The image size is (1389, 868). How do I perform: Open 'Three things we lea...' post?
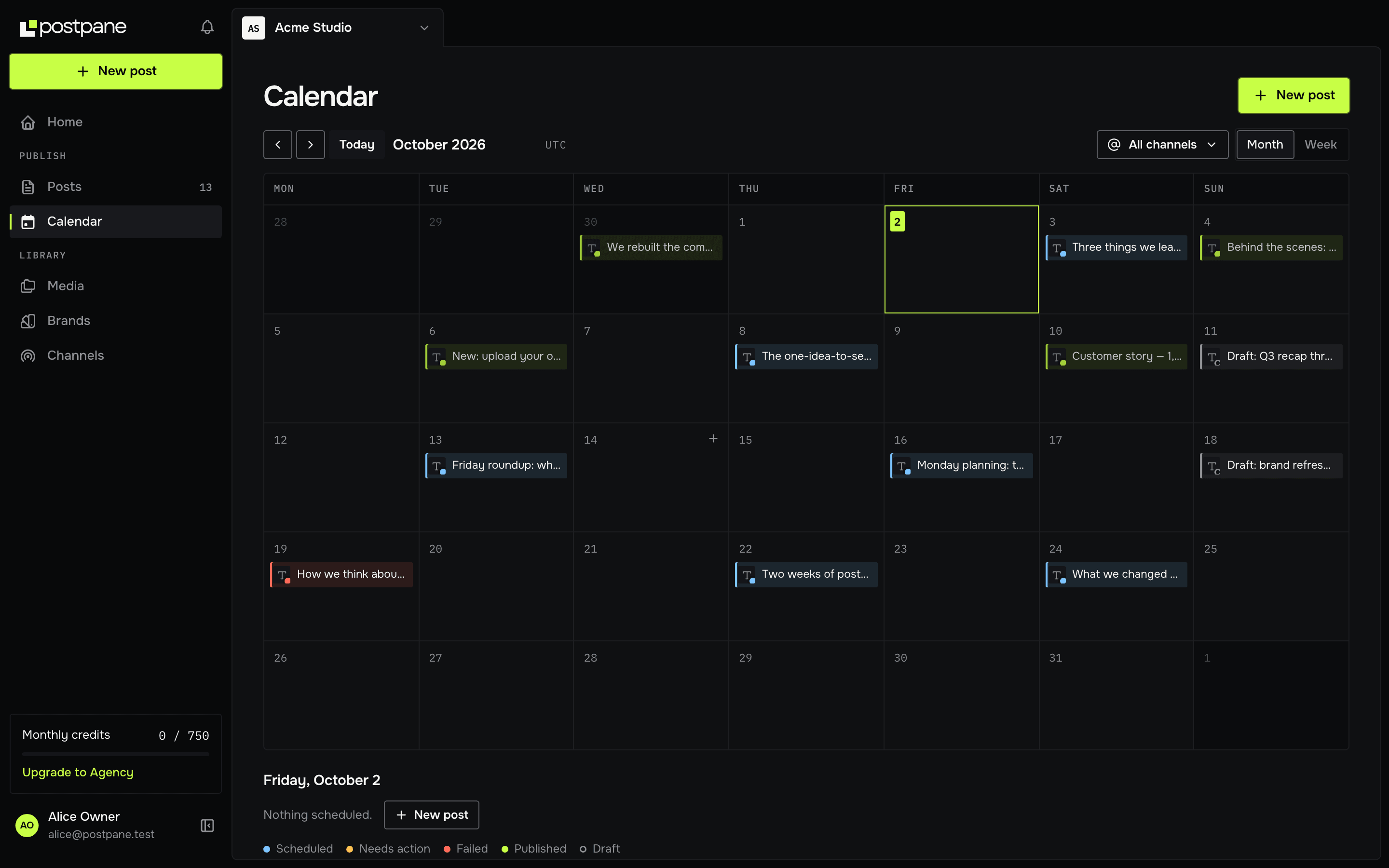[1116, 247]
